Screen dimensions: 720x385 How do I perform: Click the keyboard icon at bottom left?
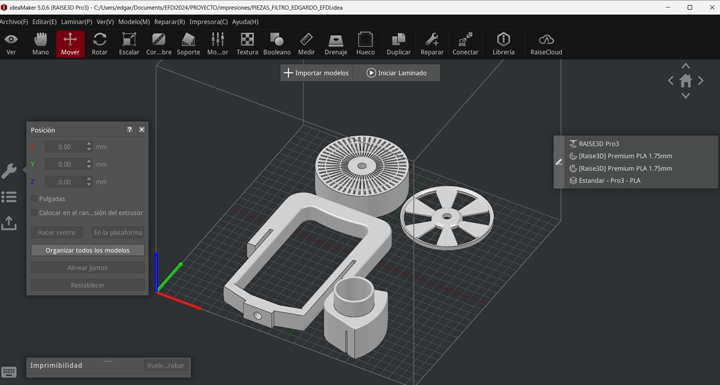tap(9, 372)
